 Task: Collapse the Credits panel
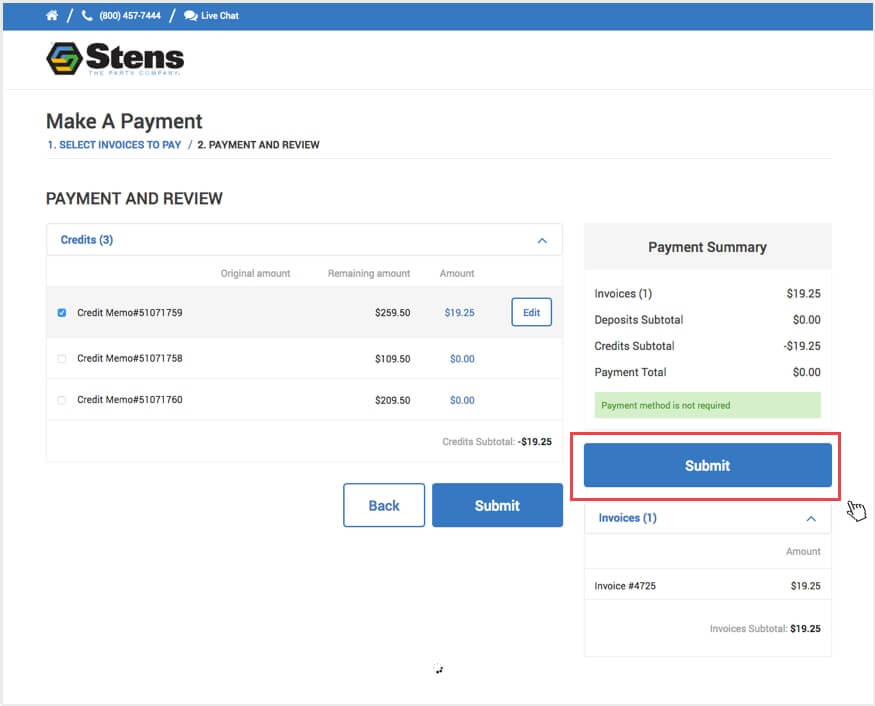[x=543, y=240]
